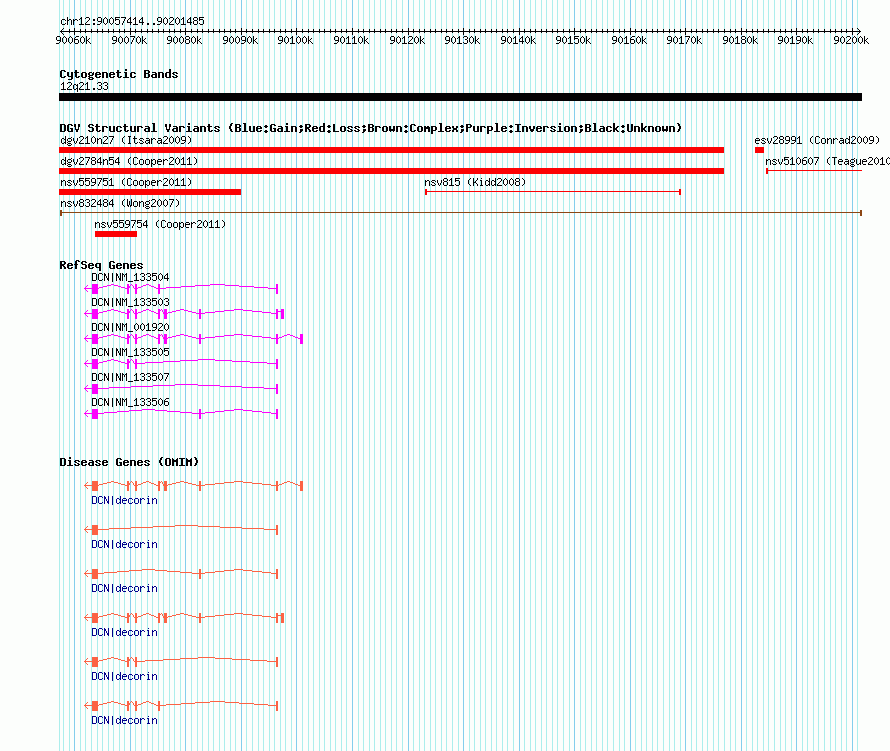Click the DCN|NM_133503 label text
Image resolution: width=890 pixels, height=751 pixels.
pyautogui.click(x=130, y=302)
